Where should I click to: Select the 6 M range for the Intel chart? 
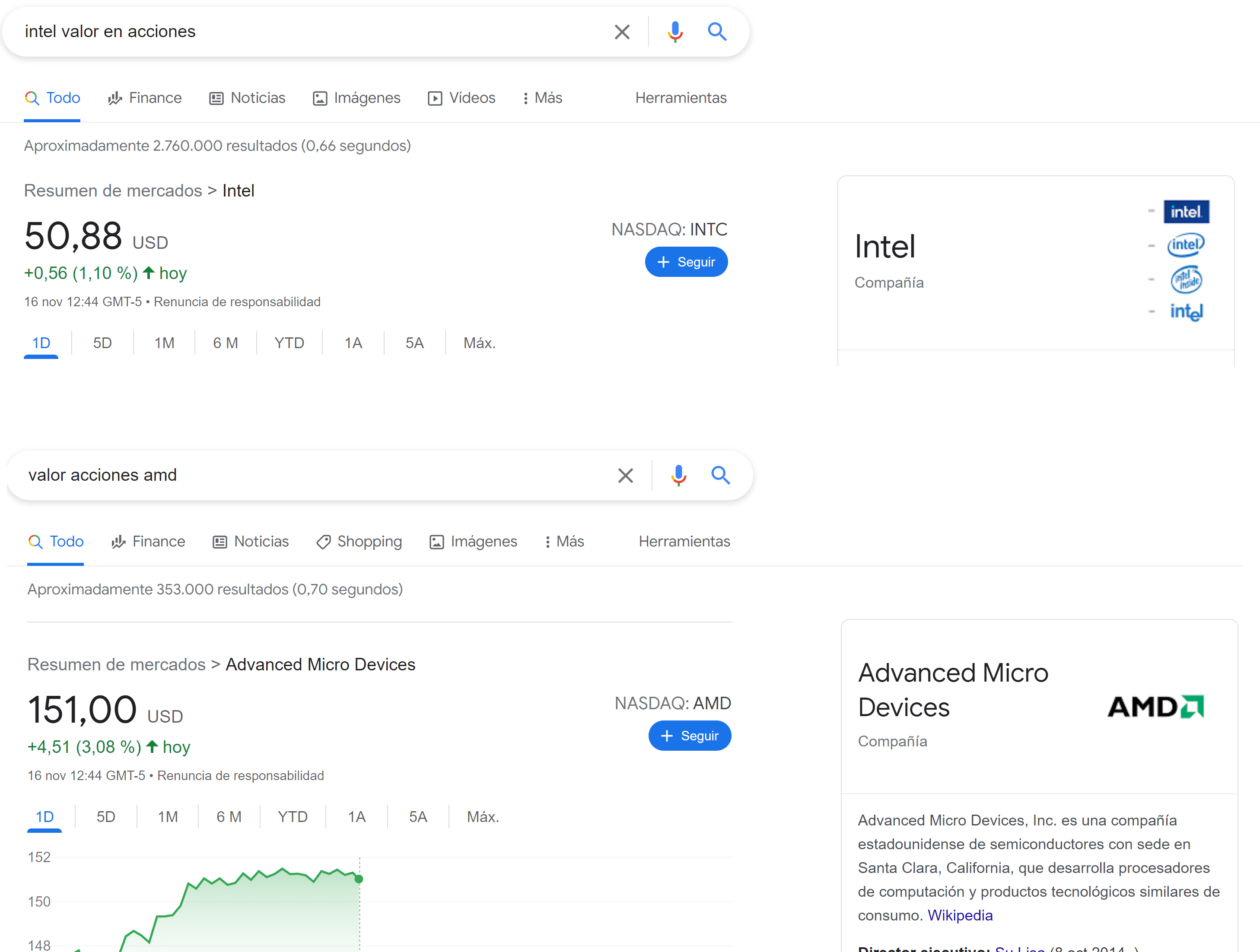[226, 343]
